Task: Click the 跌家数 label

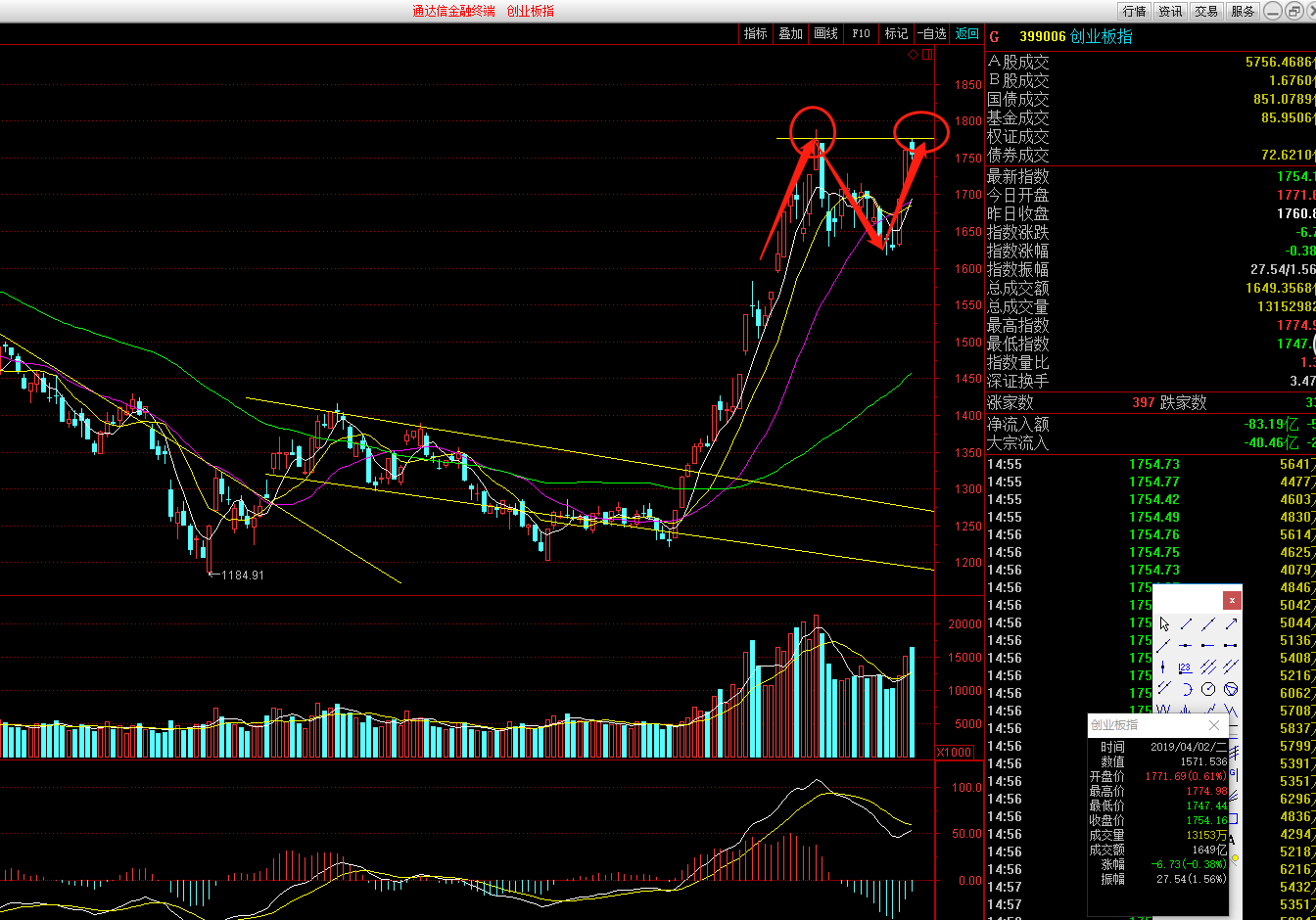Action: [x=1184, y=402]
